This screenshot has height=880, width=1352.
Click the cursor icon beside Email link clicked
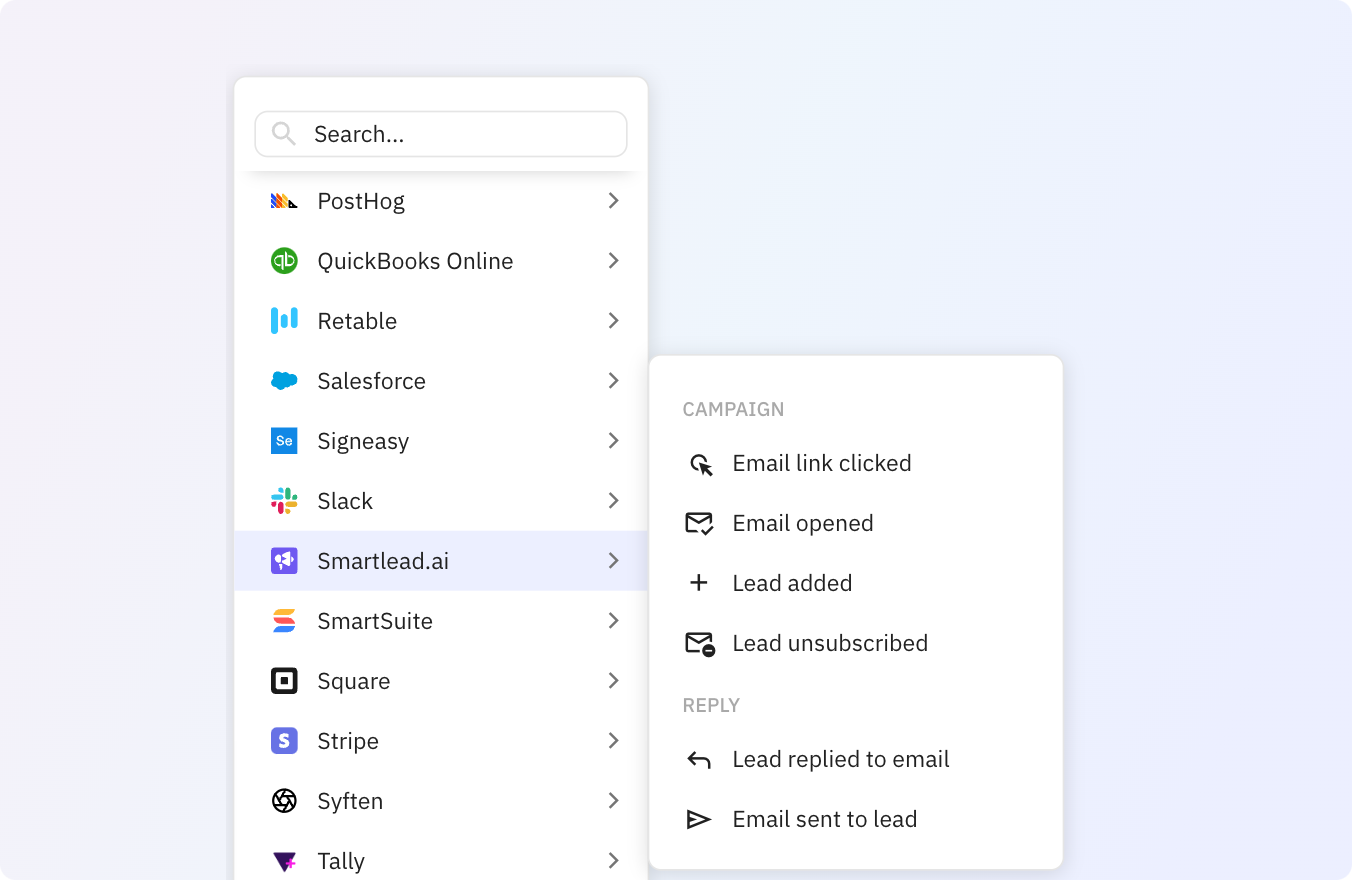click(701, 464)
